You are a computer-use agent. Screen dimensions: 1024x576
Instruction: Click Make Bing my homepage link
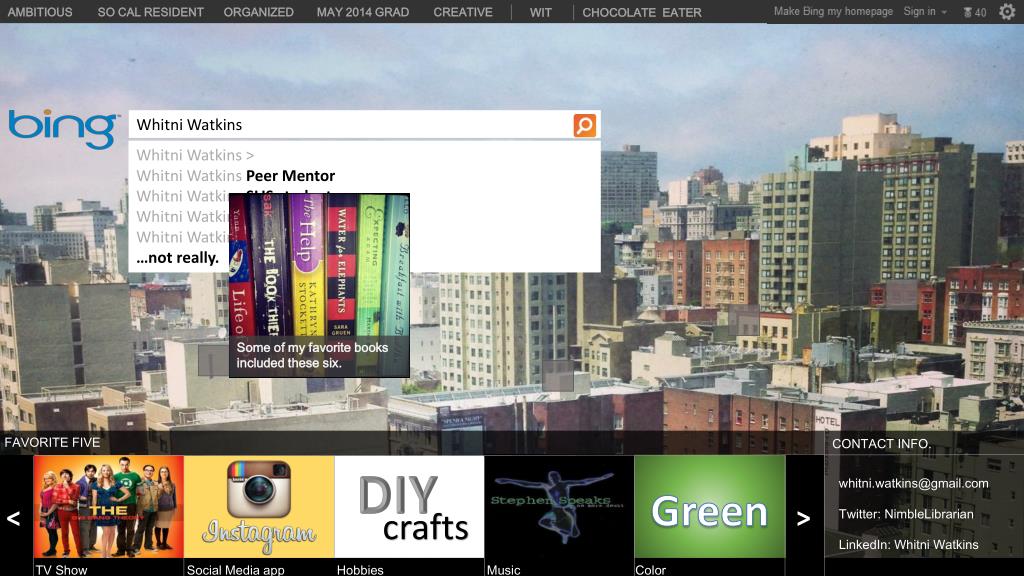point(833,11)
